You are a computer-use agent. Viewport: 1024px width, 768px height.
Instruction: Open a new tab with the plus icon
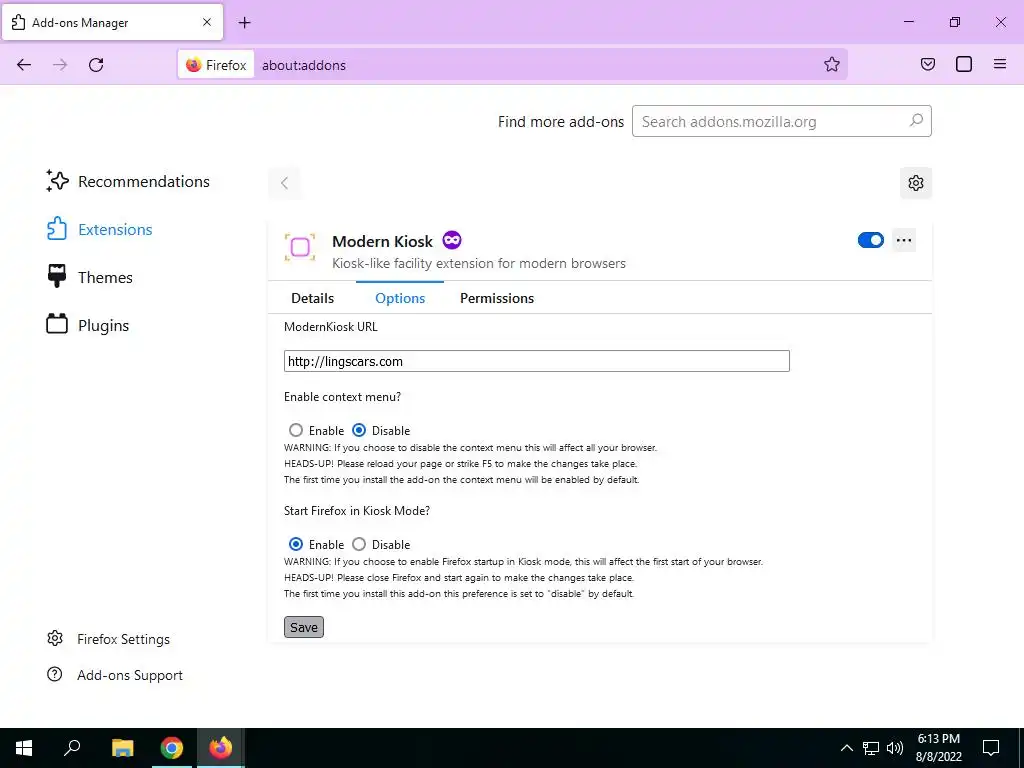244,23
